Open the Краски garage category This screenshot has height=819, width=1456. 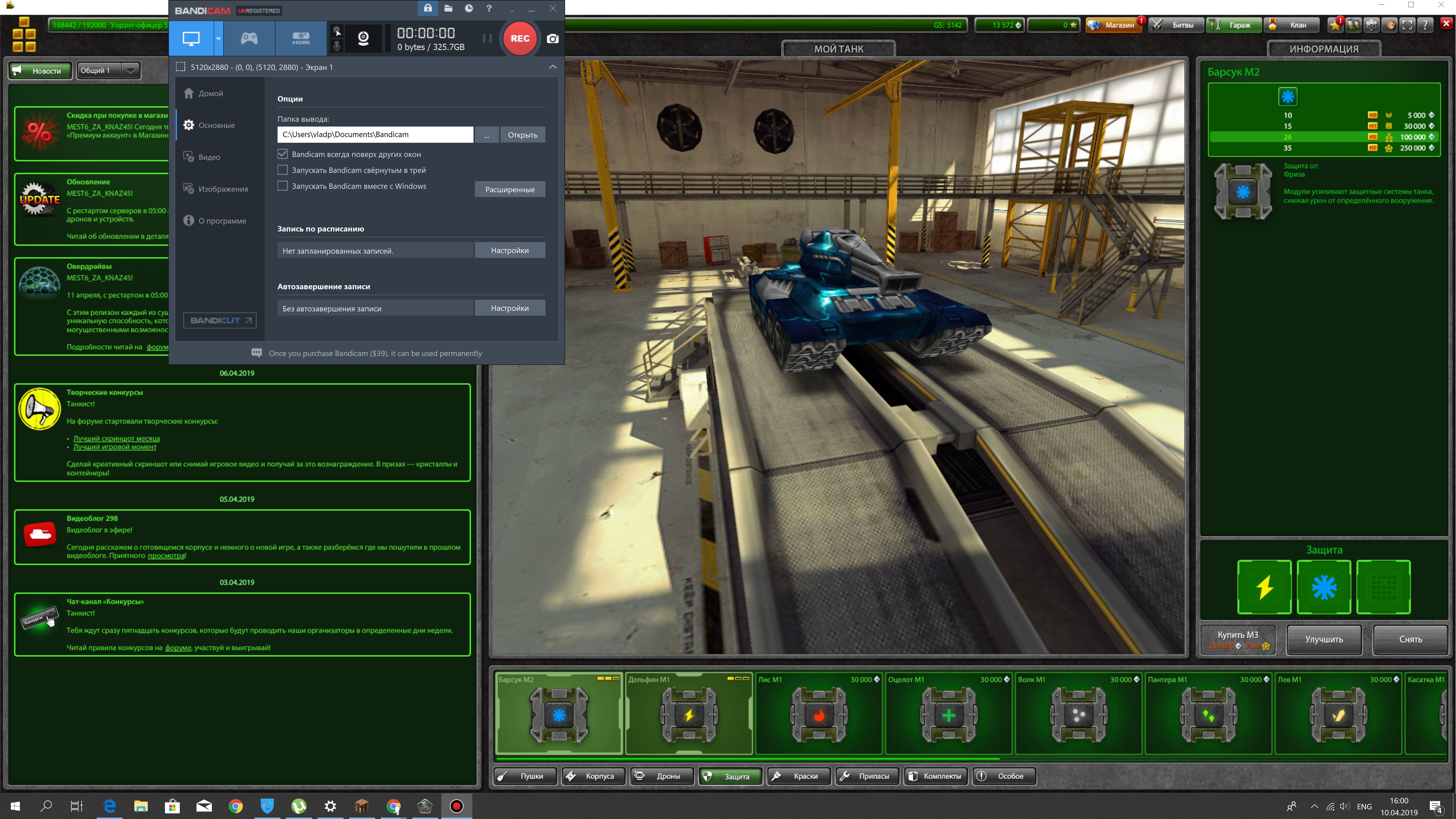pos(799,776)
